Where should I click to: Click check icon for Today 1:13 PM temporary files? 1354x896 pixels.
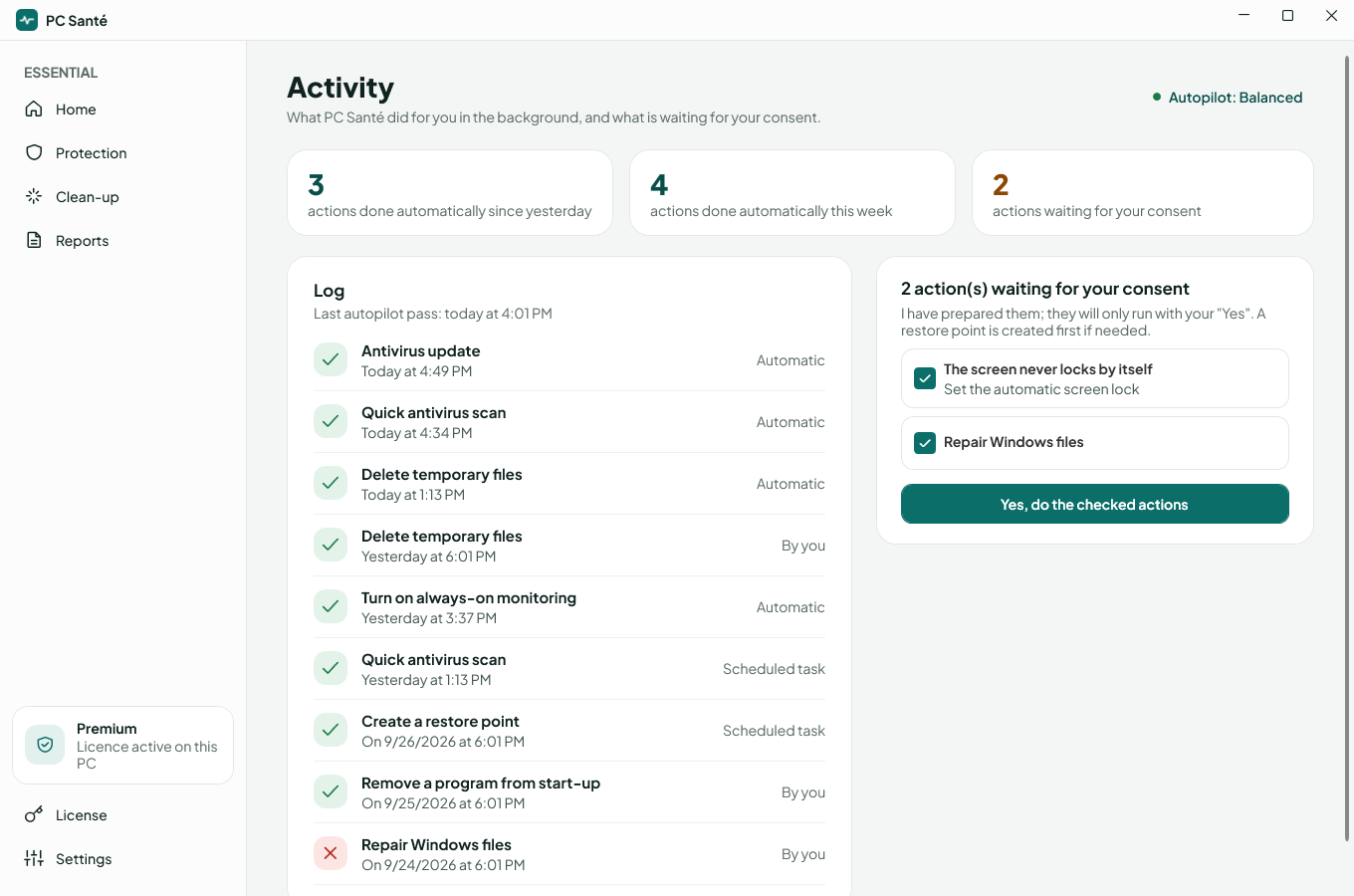click(331, 483)
